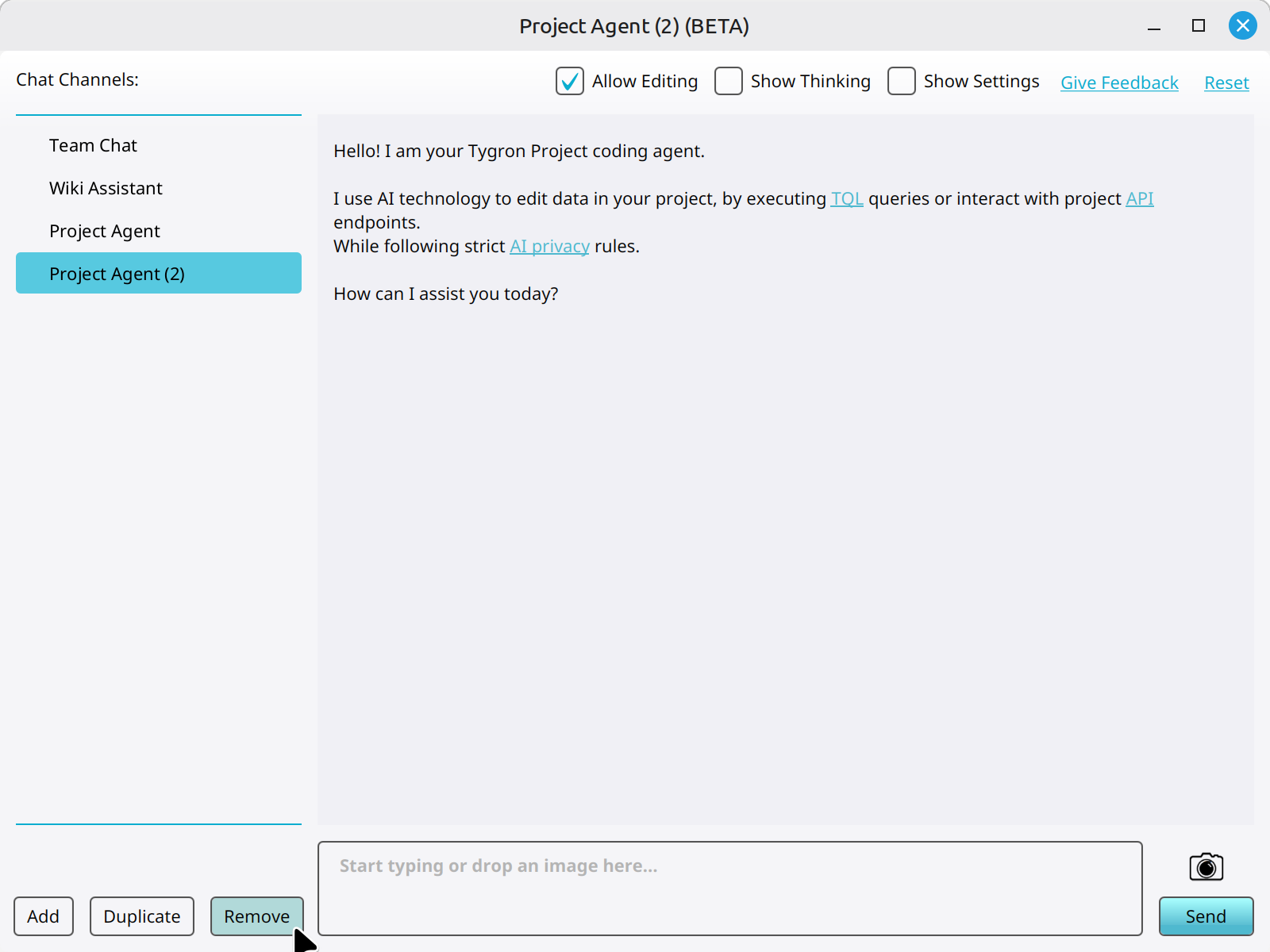Send the chat message
The width and height of the screenshot is (1270, 952).
click(x=1206, y=916)
